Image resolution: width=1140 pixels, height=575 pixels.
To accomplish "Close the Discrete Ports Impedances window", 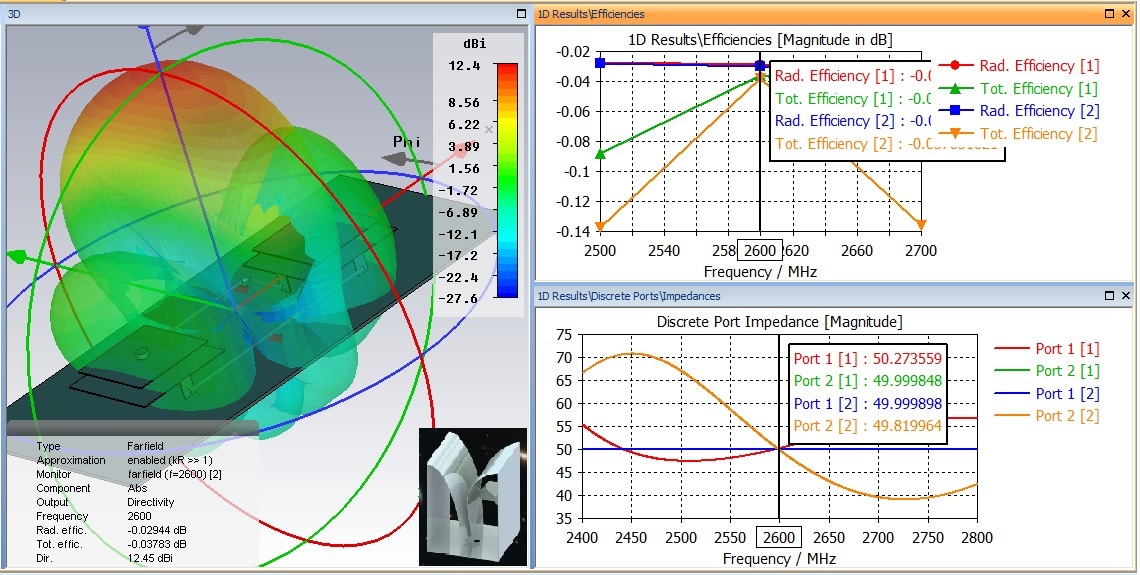I will [1125, 296].
